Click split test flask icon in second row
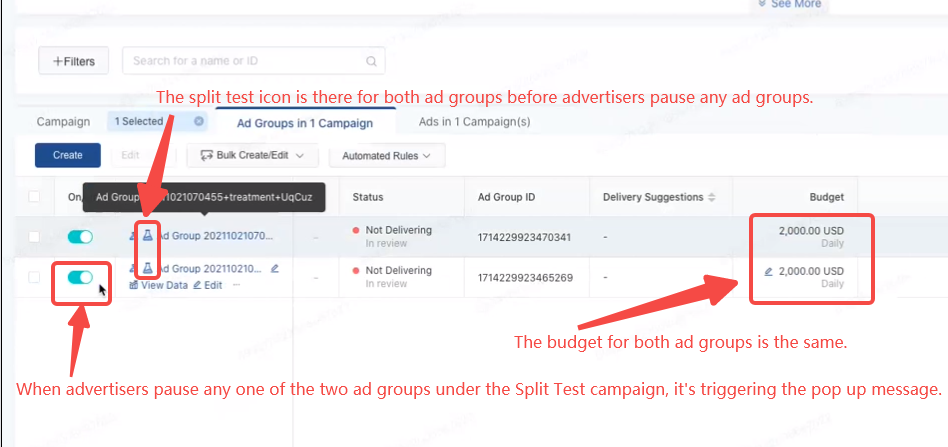 147,268
